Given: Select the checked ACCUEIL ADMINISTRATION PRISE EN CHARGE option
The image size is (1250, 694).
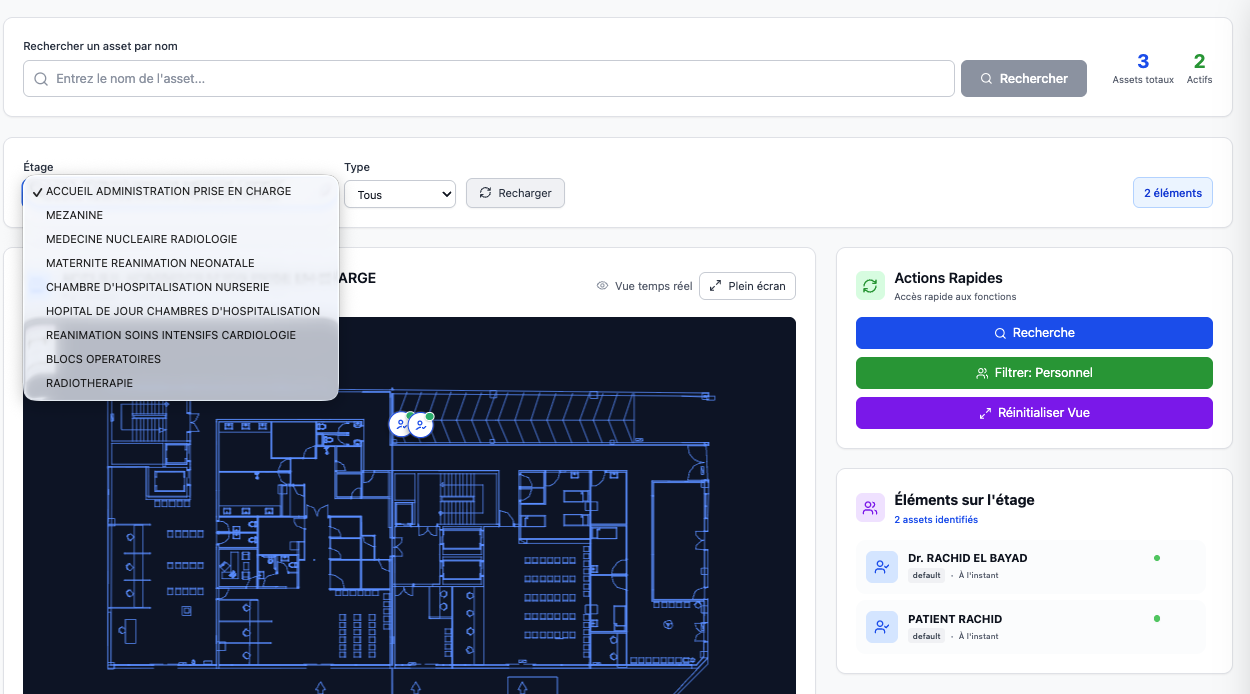Looking at the screenshot, I should (x=168, y=191).
